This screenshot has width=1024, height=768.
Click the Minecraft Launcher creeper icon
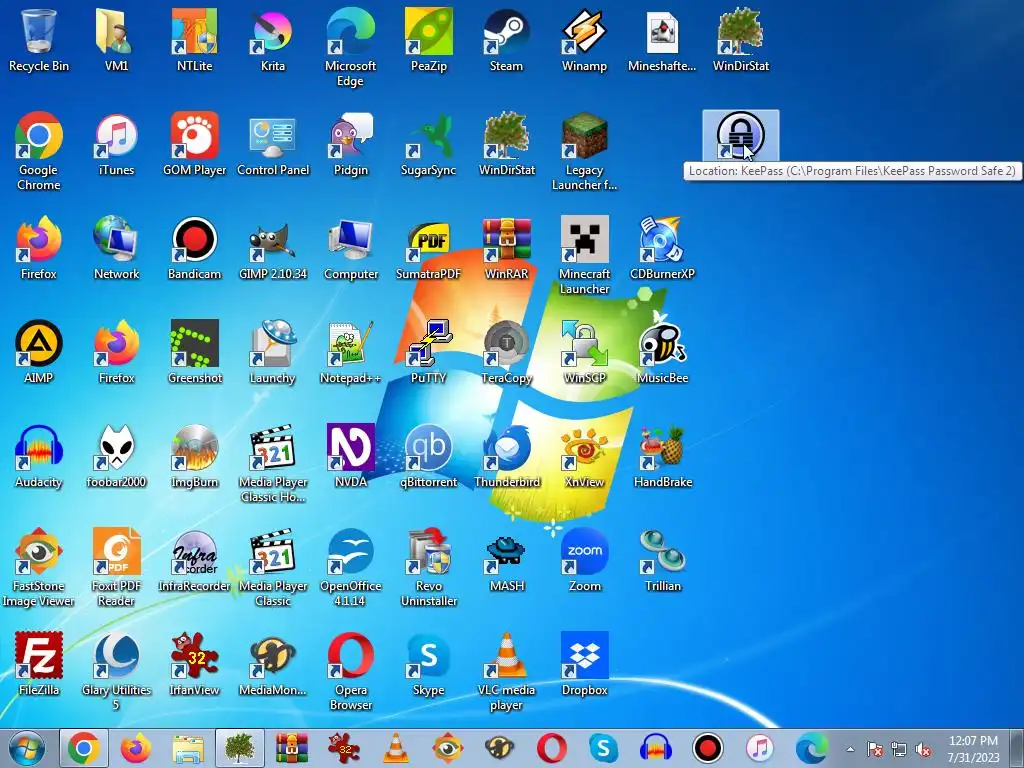pos(584,255)
